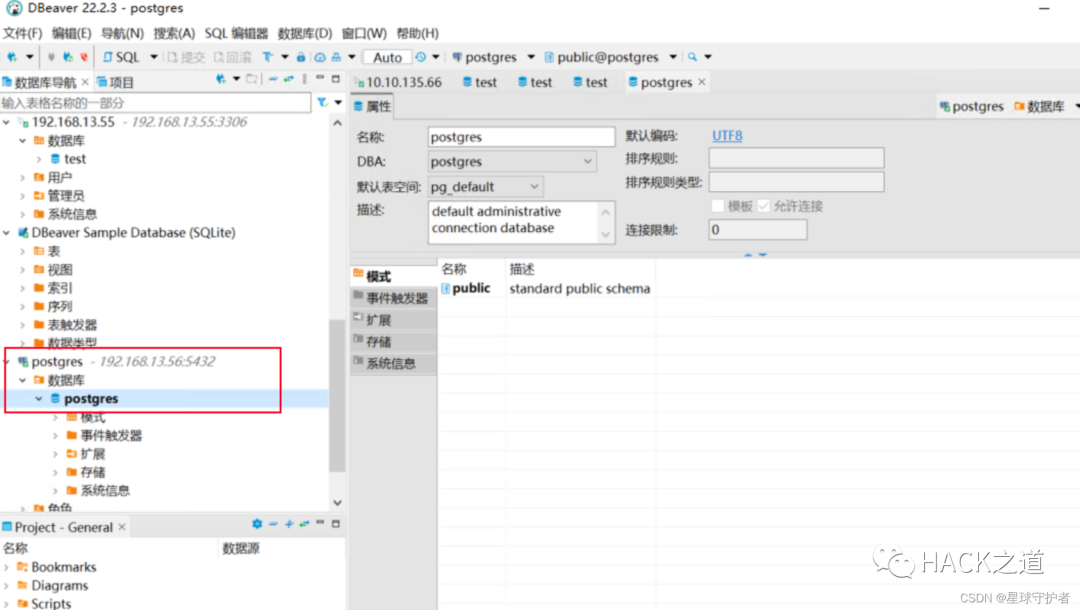Viewport: 1080px width, 610px height.
Task: Open the dashboard gauge icon in toolbar
Action: click(x=320, y=57)
